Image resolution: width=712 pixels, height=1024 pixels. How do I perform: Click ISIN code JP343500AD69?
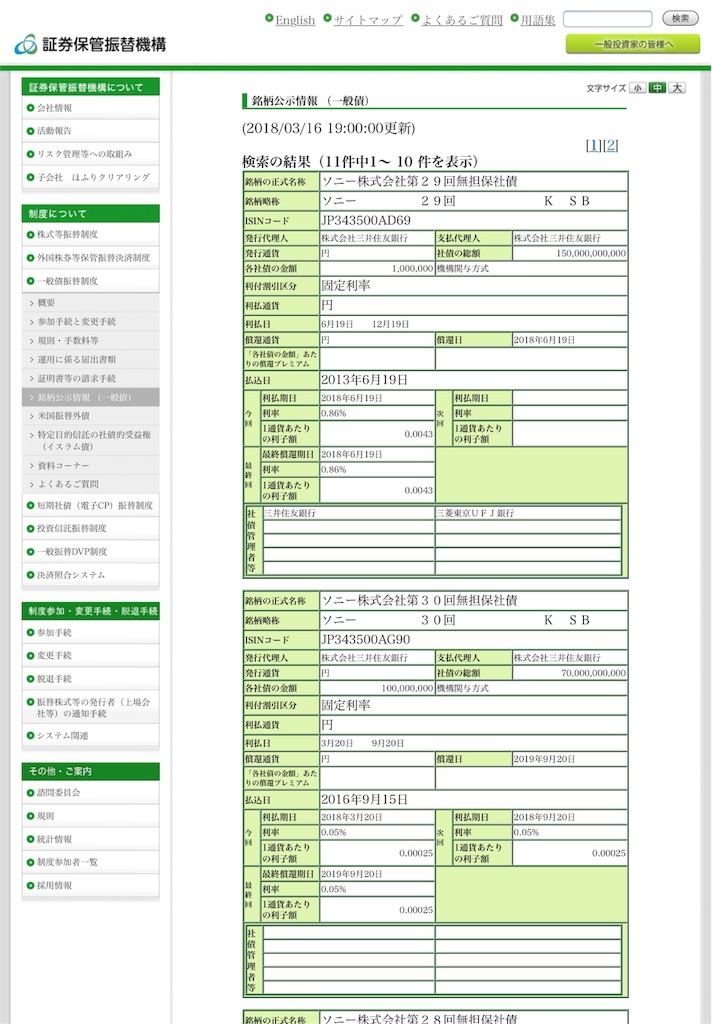366,221
